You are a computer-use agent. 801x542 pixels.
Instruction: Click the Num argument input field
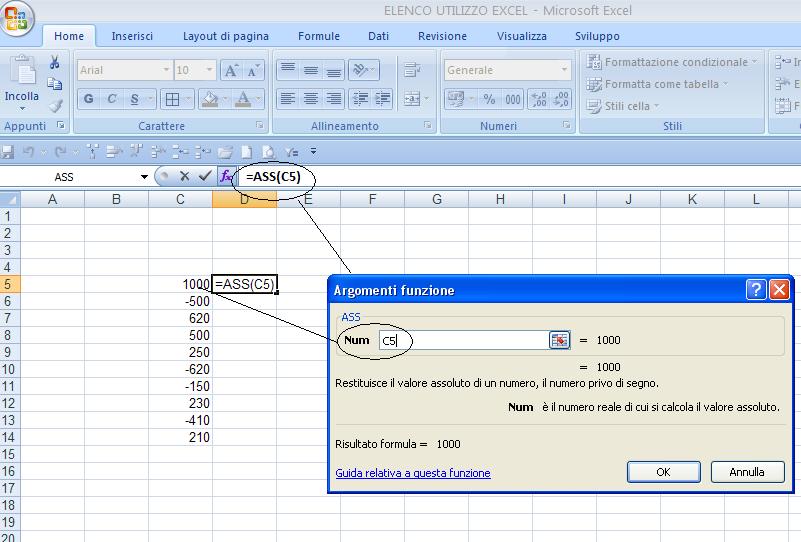point(464,340)
